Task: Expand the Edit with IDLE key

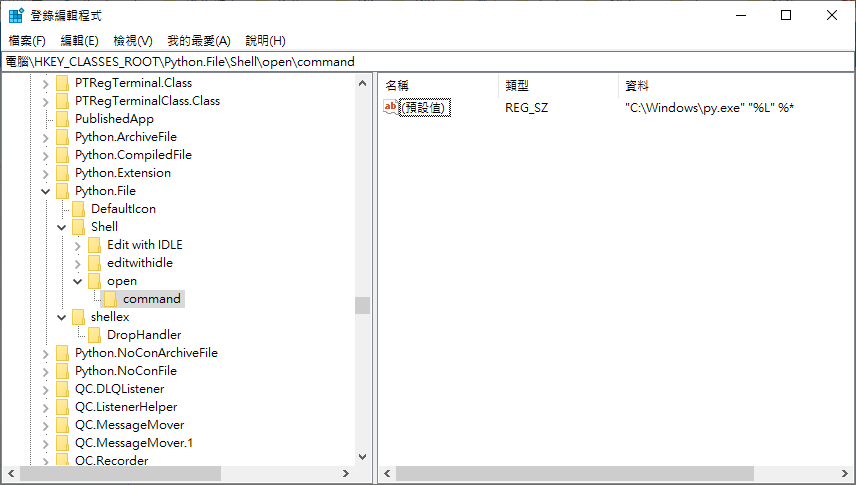Action: click(78, 246)
